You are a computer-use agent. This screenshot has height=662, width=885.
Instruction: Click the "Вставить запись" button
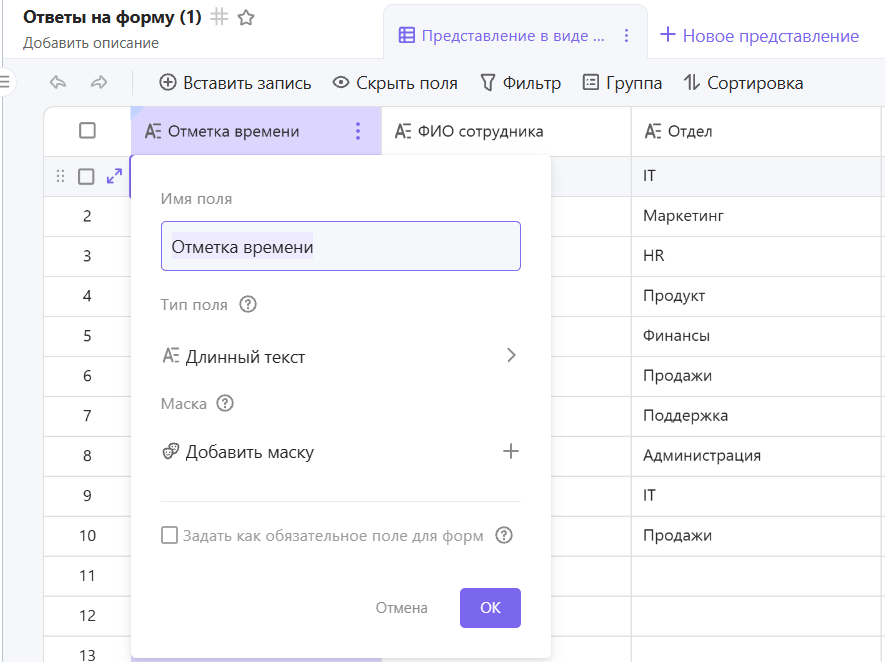235,83
